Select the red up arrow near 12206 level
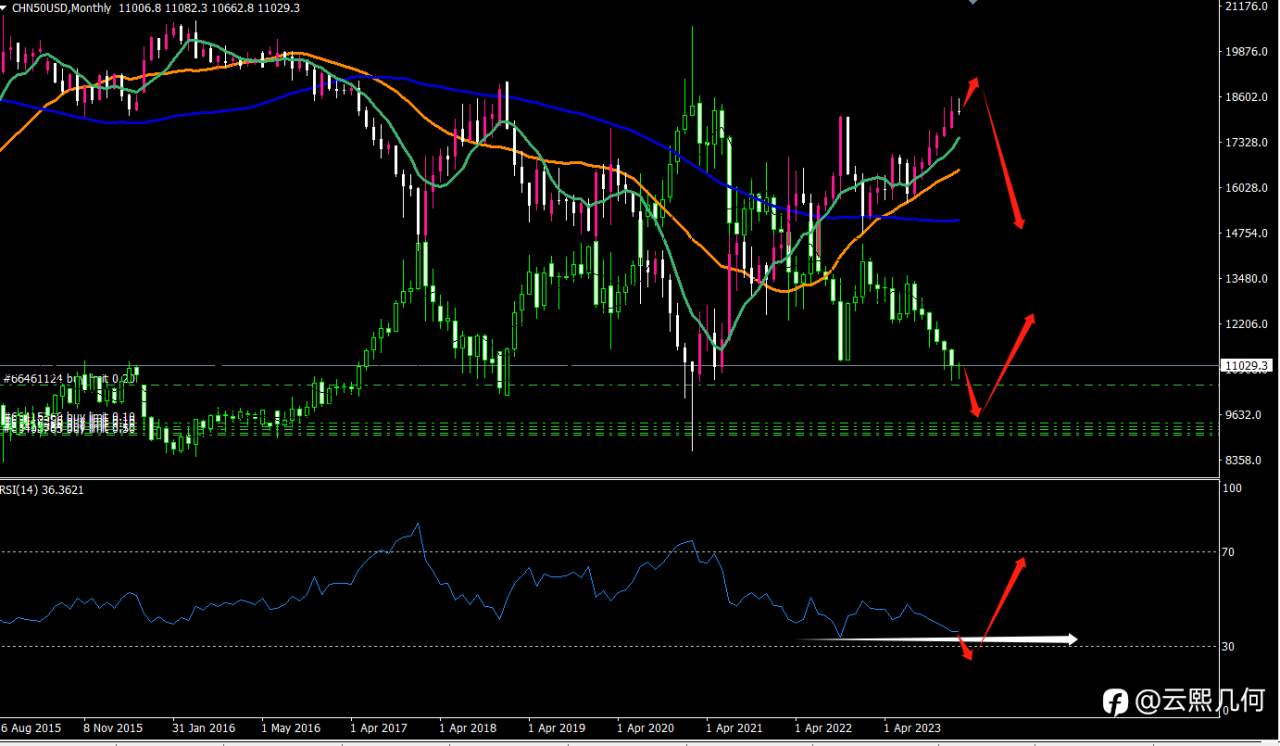The width and height of the screenshot is (1280, 746). coord(1005,365)
